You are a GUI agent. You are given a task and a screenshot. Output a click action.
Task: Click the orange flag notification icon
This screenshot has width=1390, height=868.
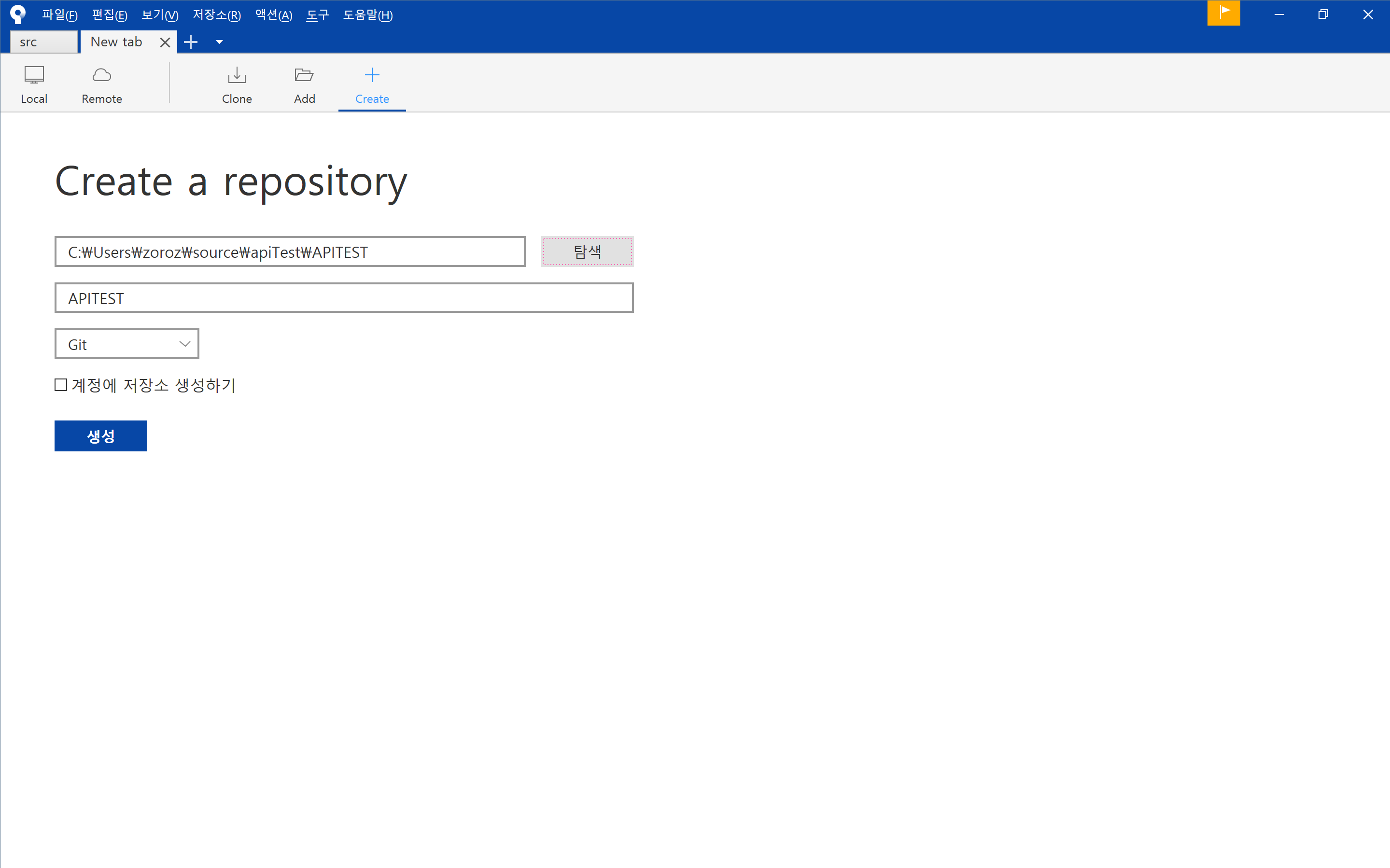click(1223, 13)
